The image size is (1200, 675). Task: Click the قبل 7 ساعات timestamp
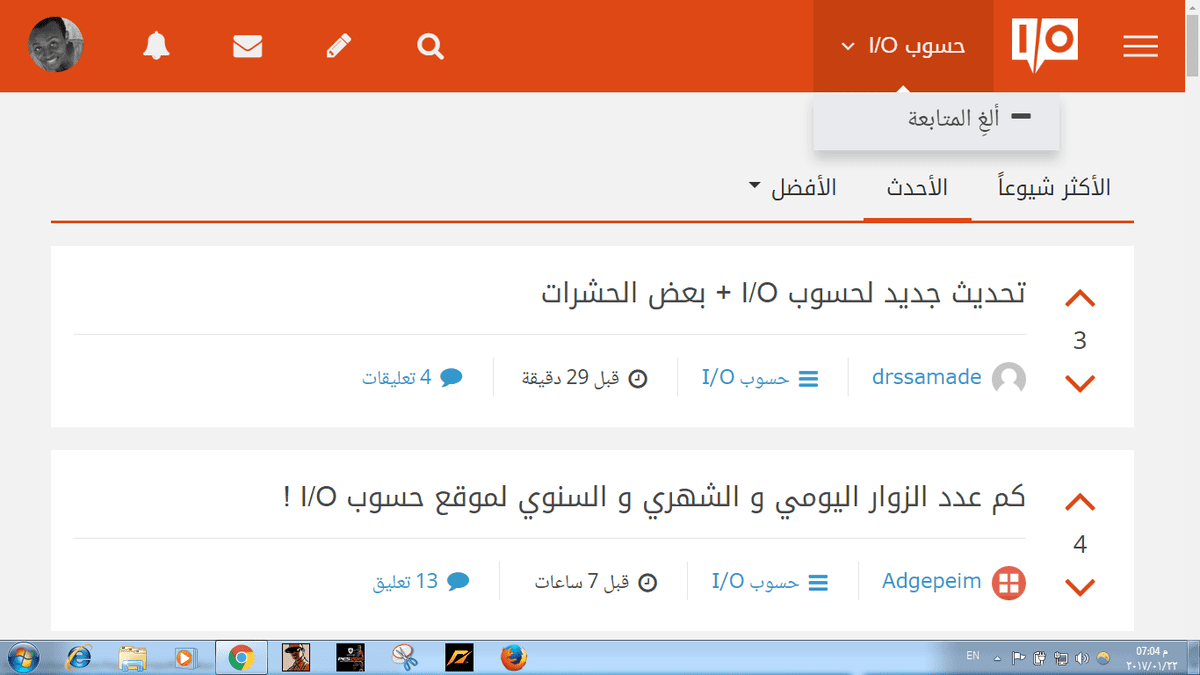[595, 582]
